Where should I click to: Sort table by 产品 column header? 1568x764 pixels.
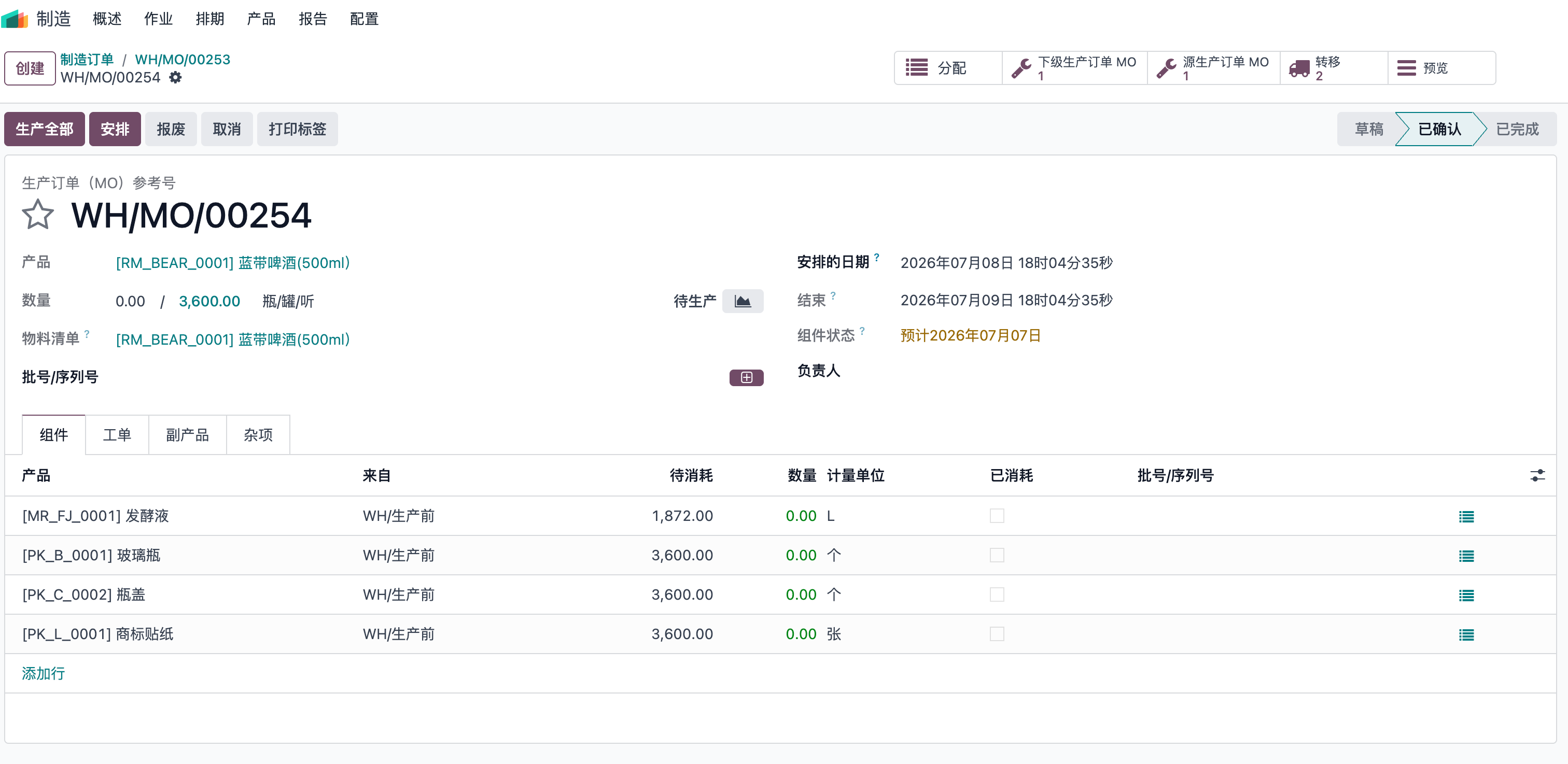click(x=36, y=475)
